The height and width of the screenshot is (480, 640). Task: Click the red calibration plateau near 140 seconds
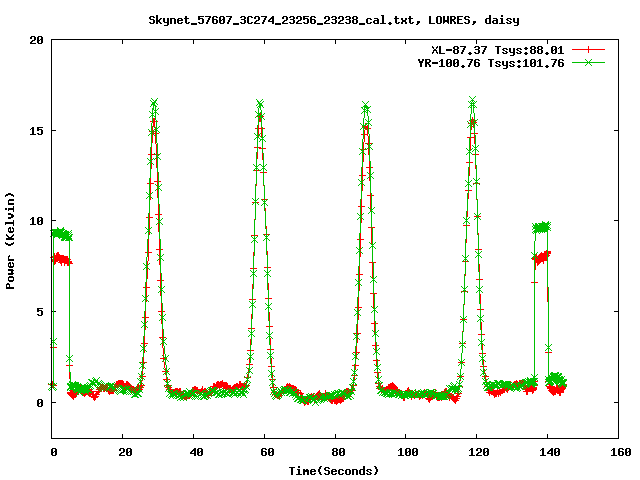(542, 257)
